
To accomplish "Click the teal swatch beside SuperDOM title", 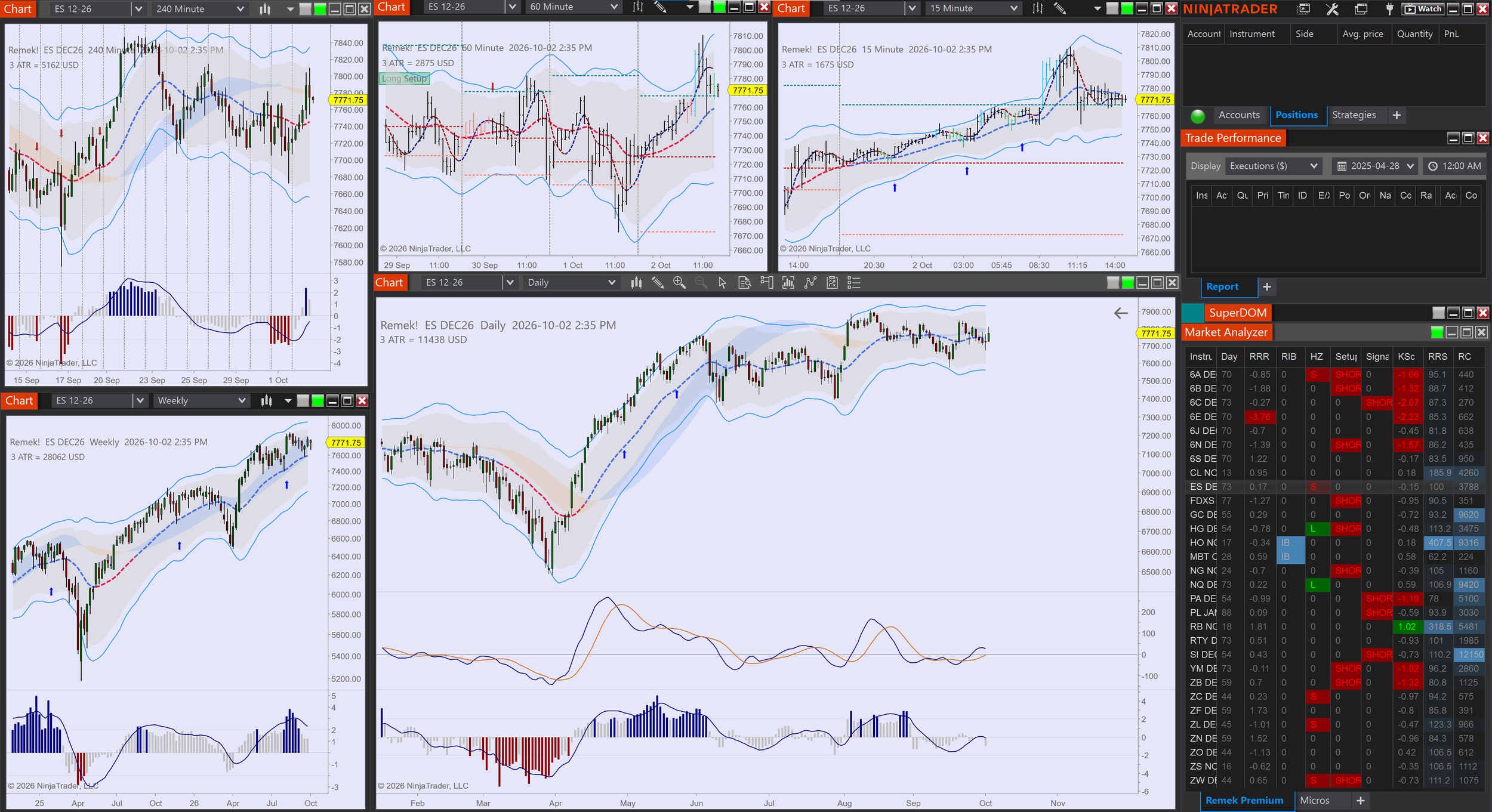I will [x=1192, y=313].
